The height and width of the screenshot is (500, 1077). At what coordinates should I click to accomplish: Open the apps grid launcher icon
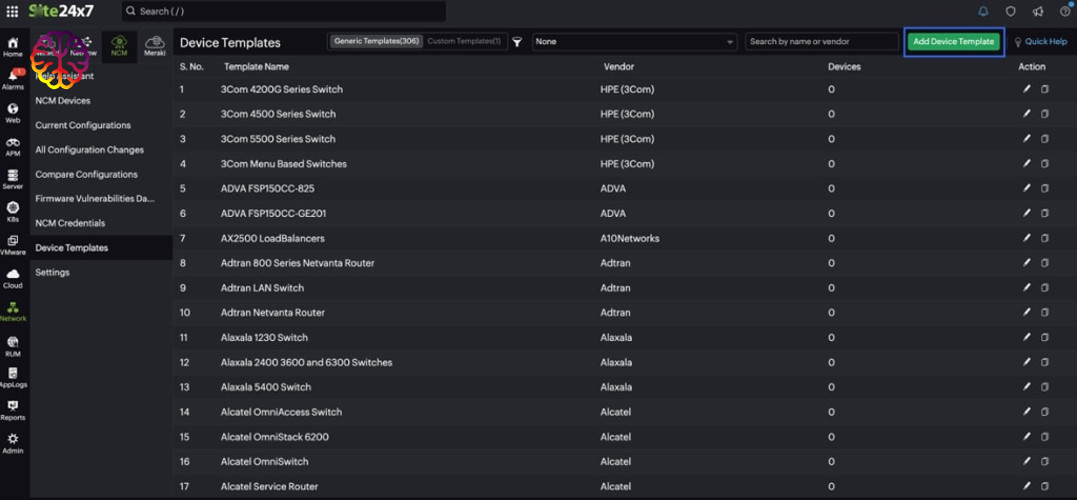tap(12, 11)
